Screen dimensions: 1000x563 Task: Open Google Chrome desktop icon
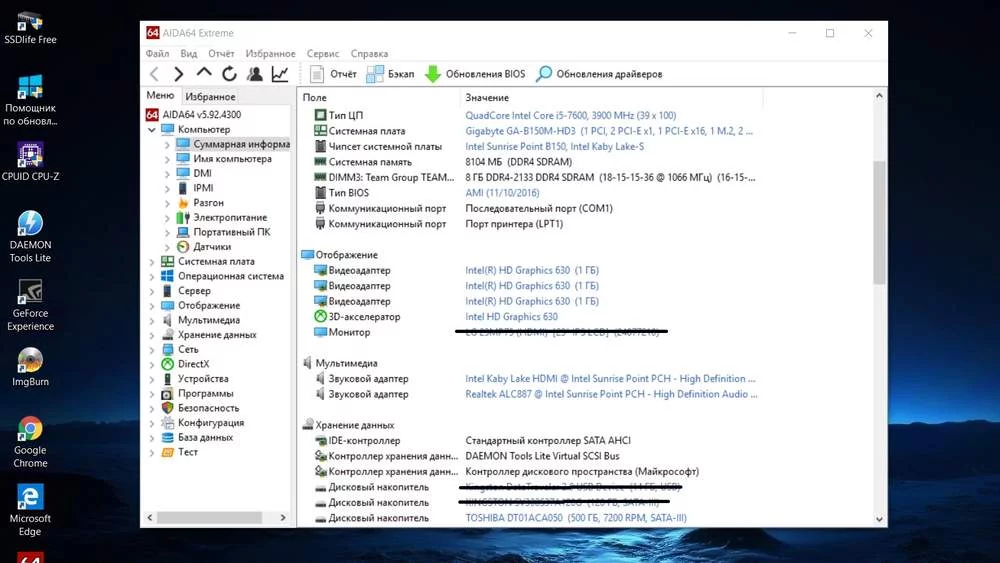30,442
